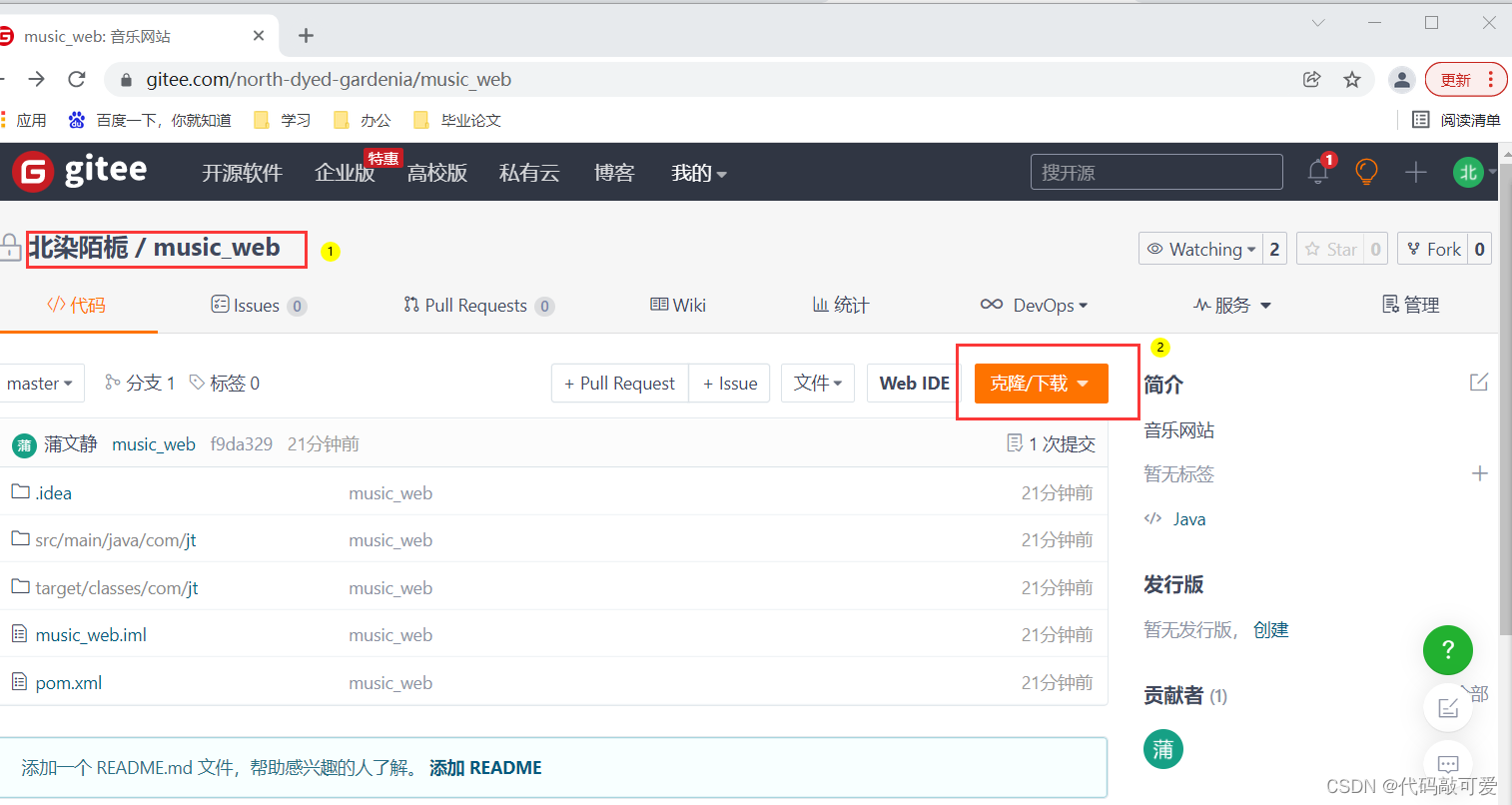
Task: Open the Chrome profile icon
Action: click(x=1402, y=79)
